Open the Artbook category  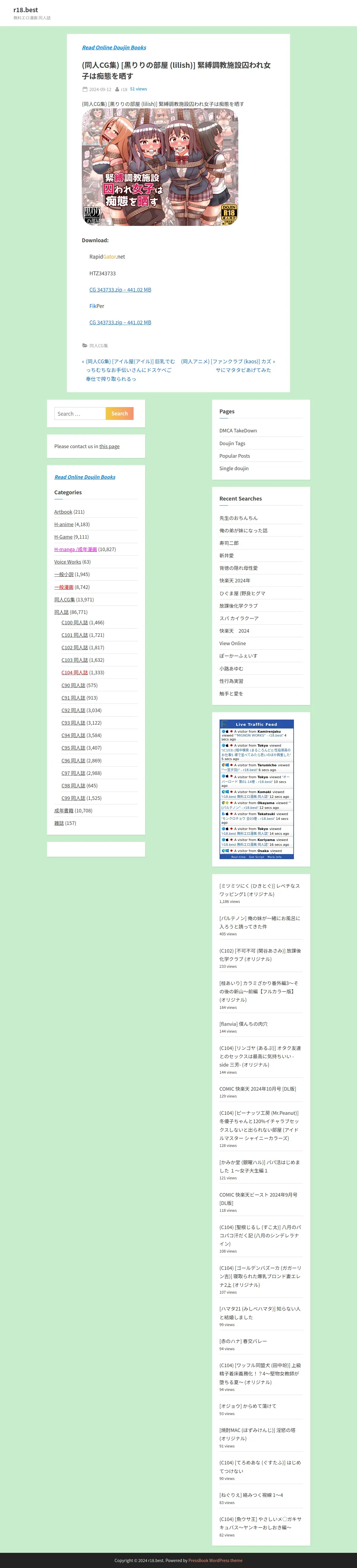coord(63,512)
